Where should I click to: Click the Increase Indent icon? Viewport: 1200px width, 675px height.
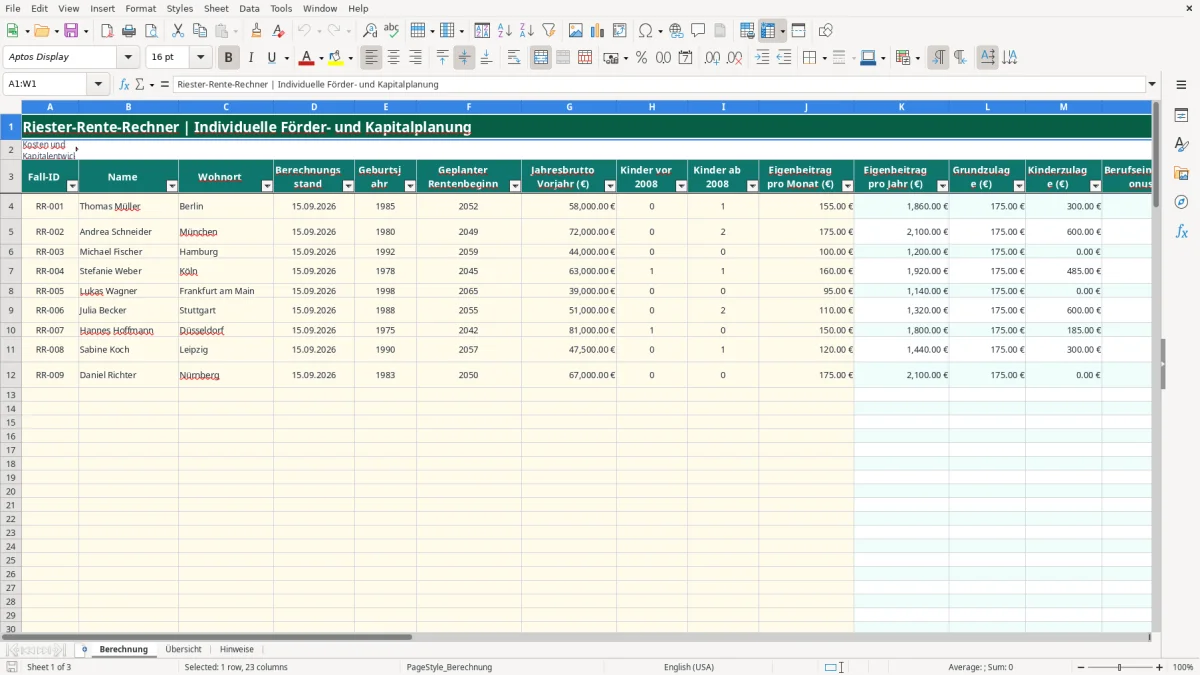763,58
